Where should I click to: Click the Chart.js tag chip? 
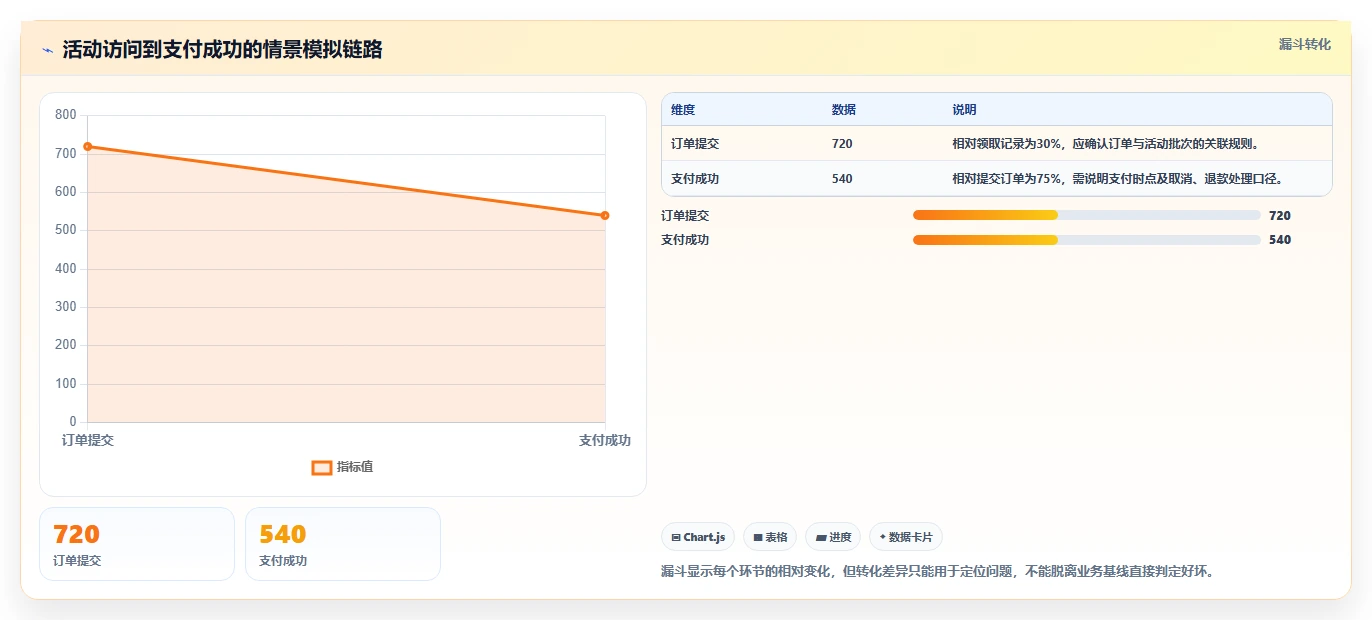[698, 537]
